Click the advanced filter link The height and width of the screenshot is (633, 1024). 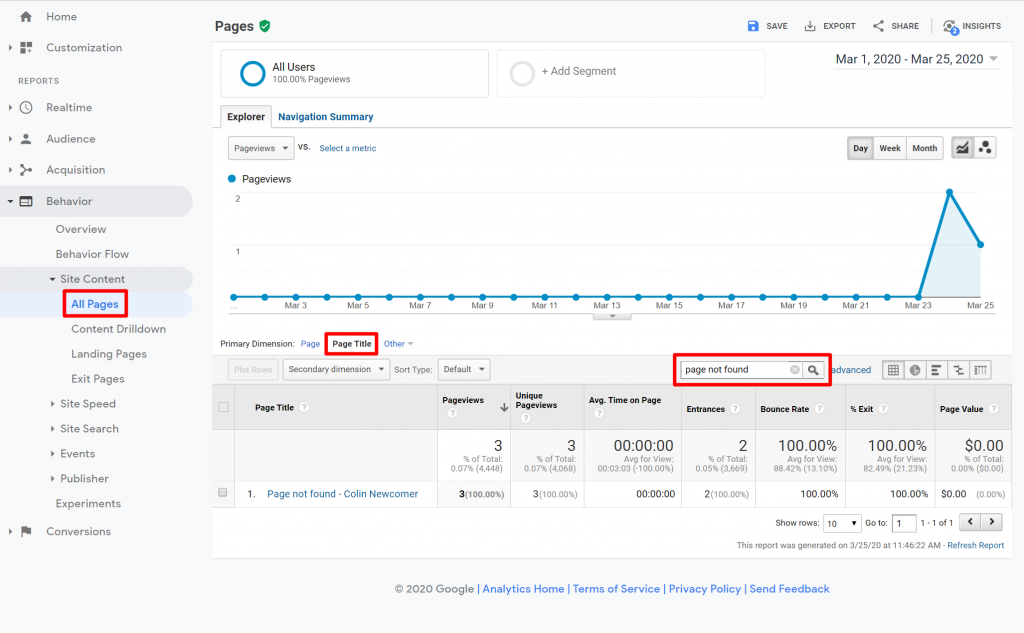pos(851,370)
